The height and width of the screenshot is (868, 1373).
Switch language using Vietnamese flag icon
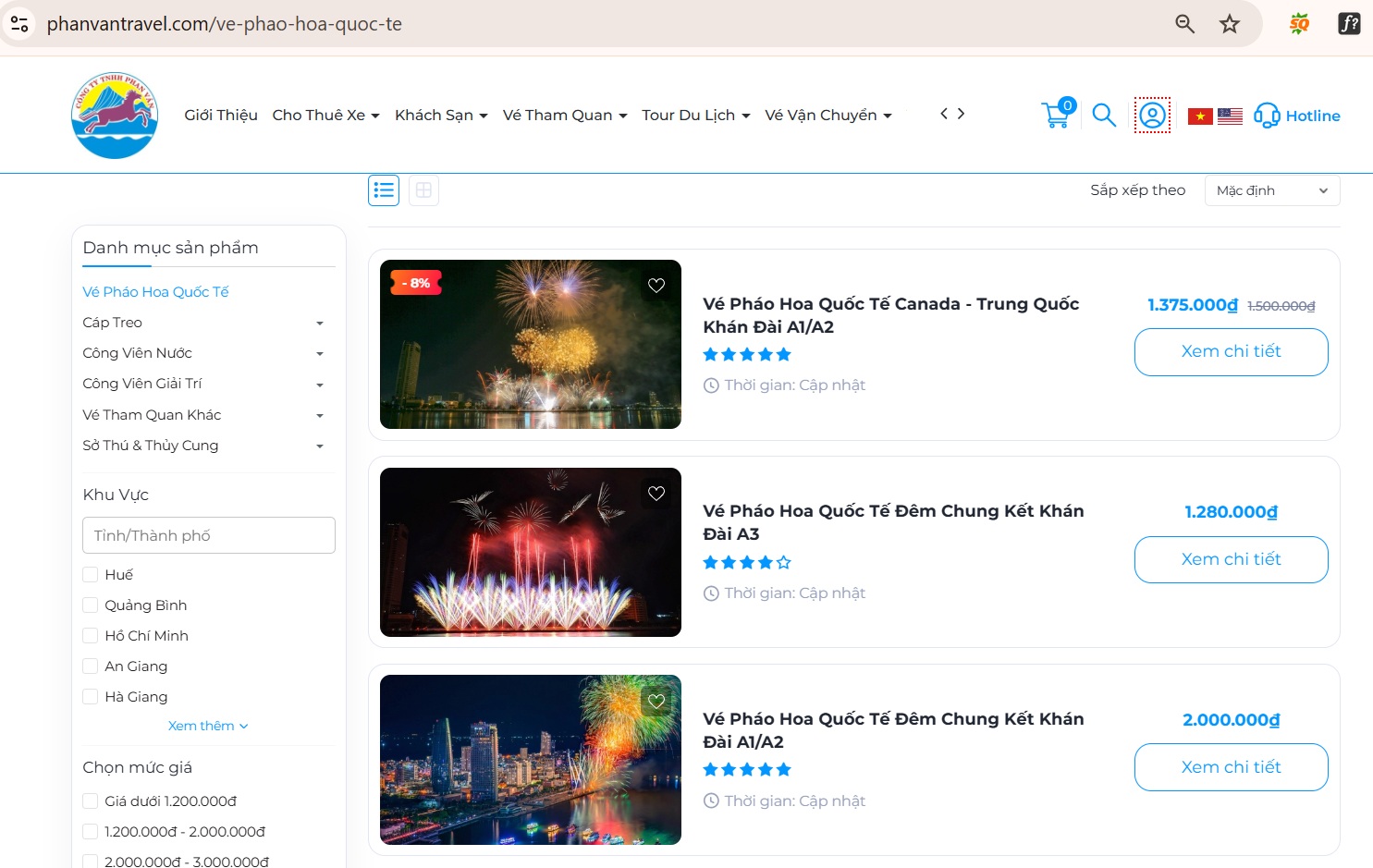click(x=1200, y=116)
